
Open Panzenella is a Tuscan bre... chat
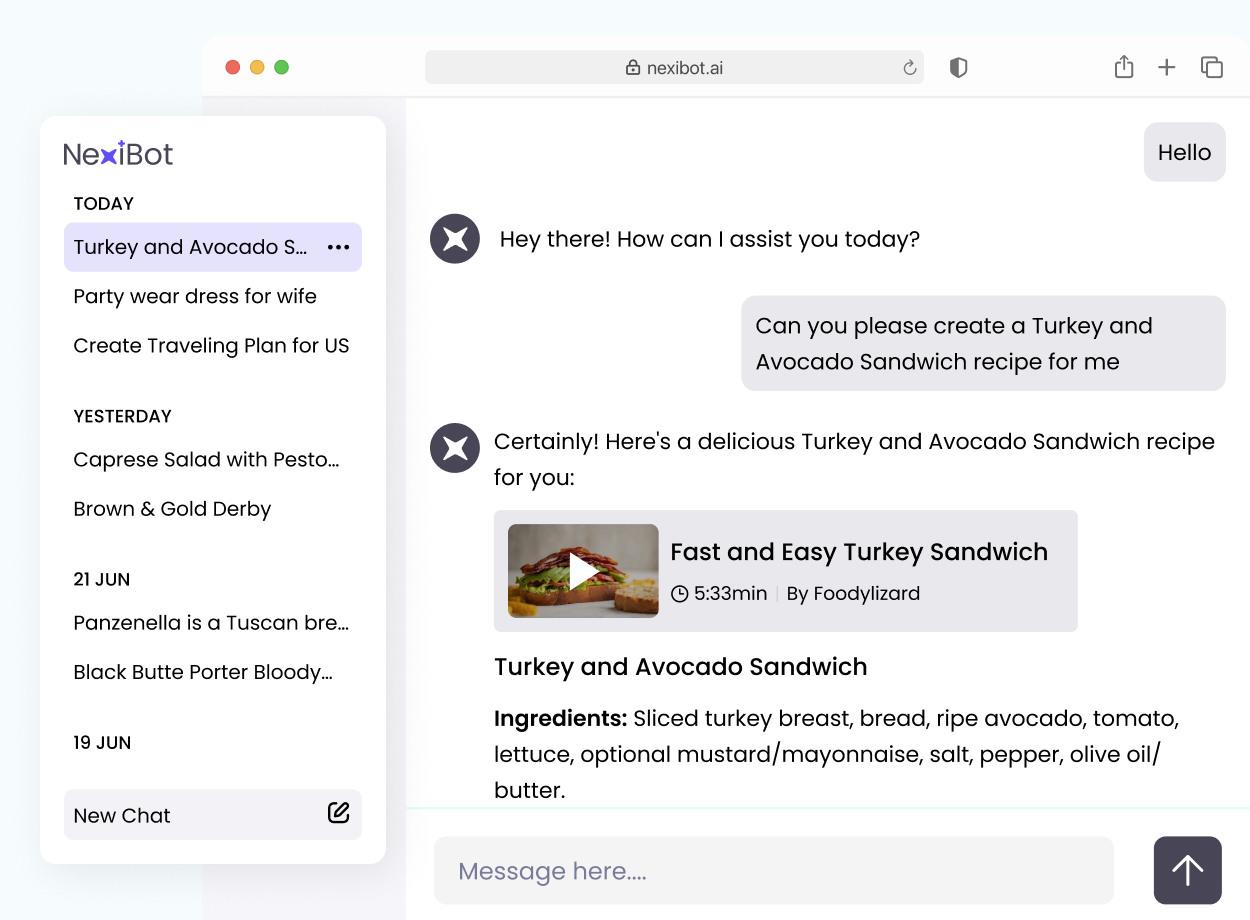(211, 622)
